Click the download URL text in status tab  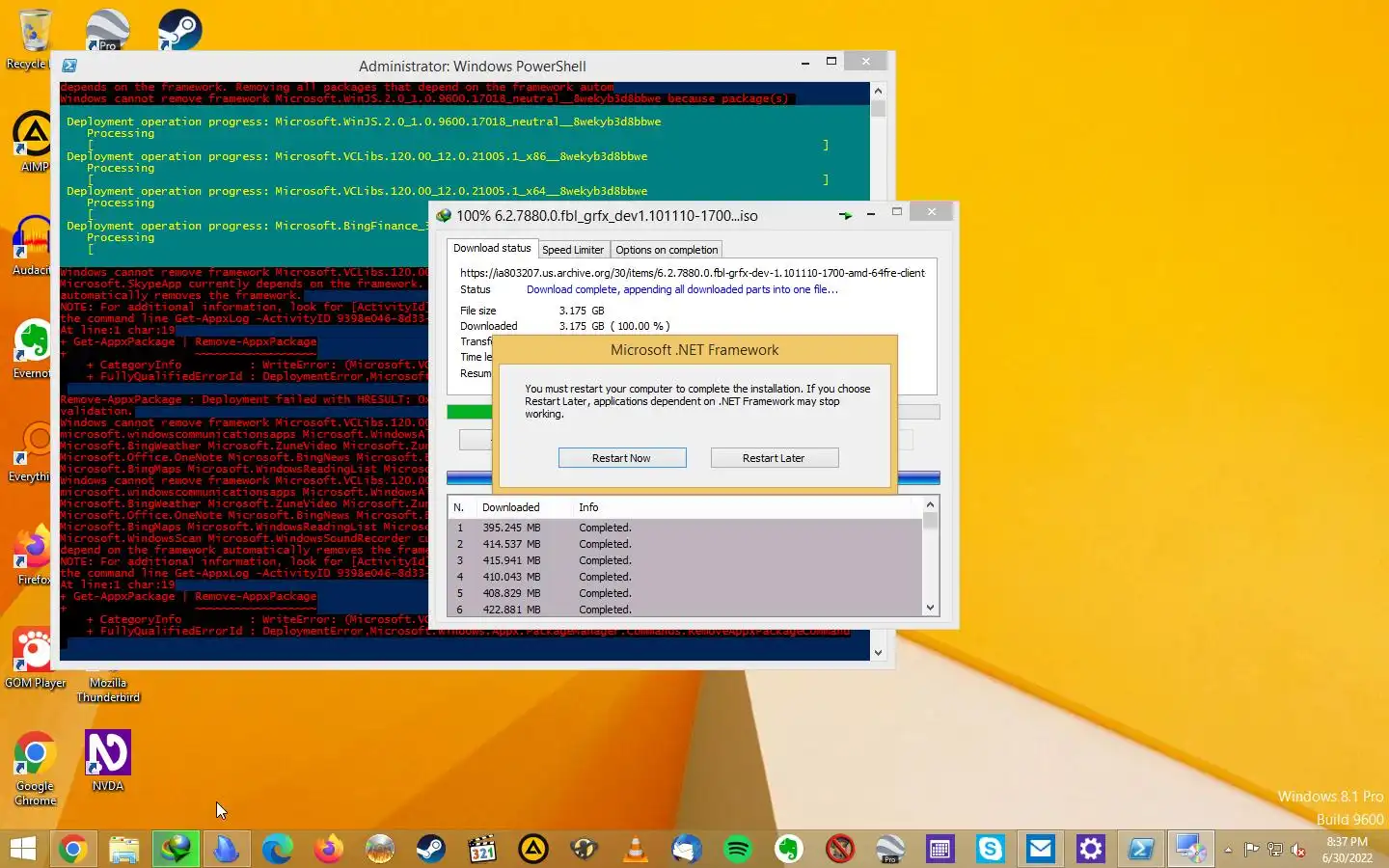point(693,273)
